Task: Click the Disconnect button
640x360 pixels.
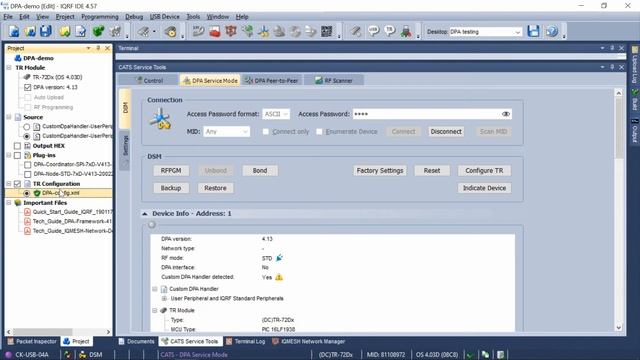Action: (446, 131)
